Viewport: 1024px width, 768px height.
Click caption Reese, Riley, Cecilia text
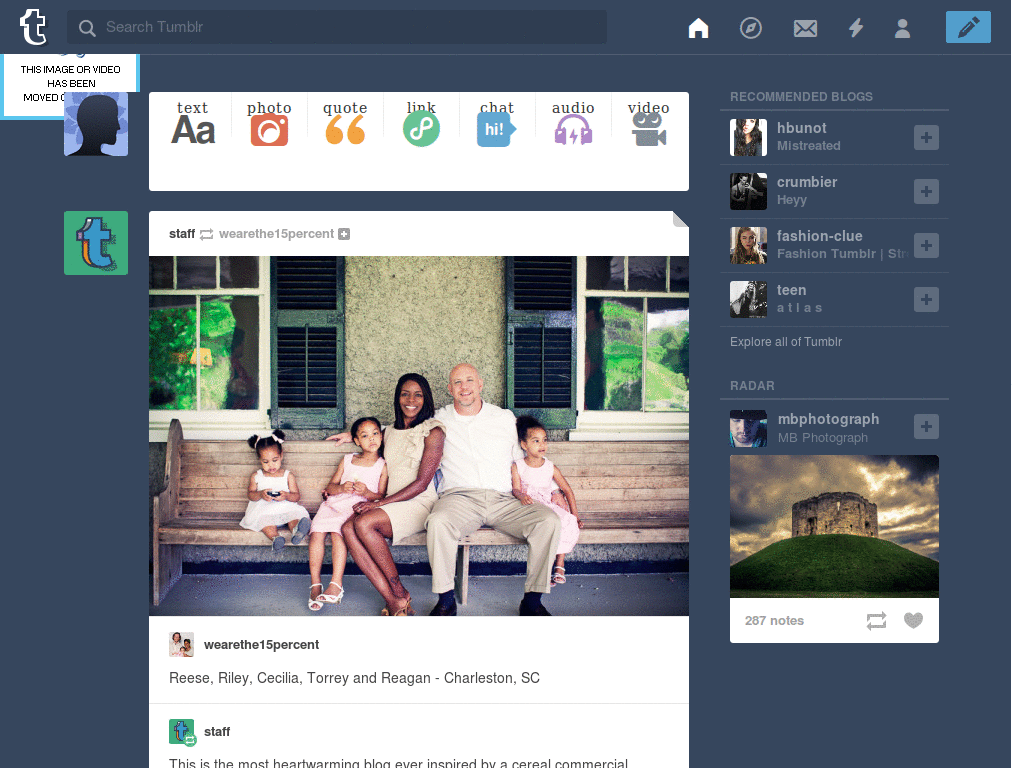point(354,678)
